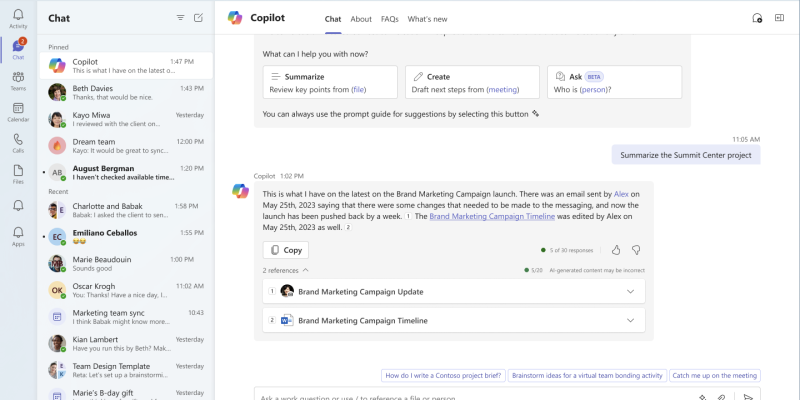
Task: Open Marie's B-day gift chat
Action: click(126, 392)
